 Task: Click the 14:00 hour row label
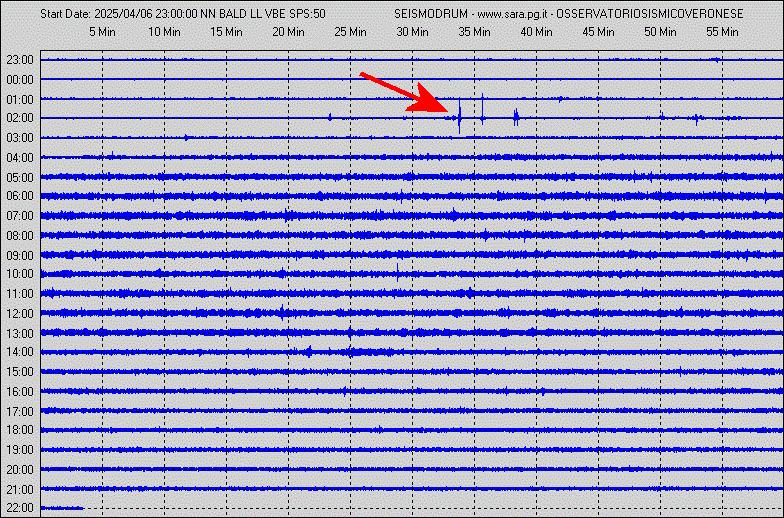(x=20, y=352)
